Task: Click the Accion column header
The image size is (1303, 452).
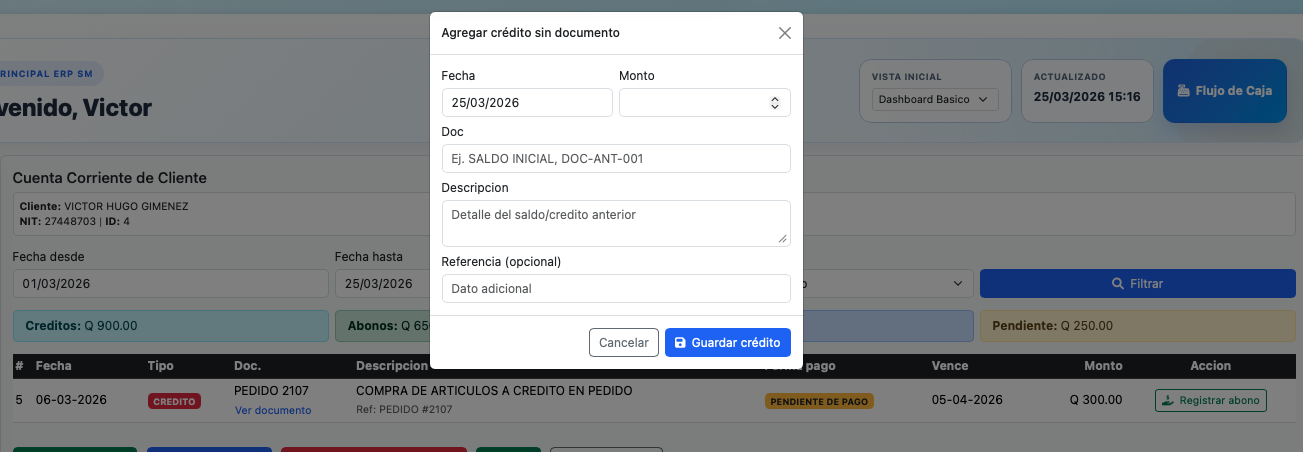Action: [x=1210, y=366]
